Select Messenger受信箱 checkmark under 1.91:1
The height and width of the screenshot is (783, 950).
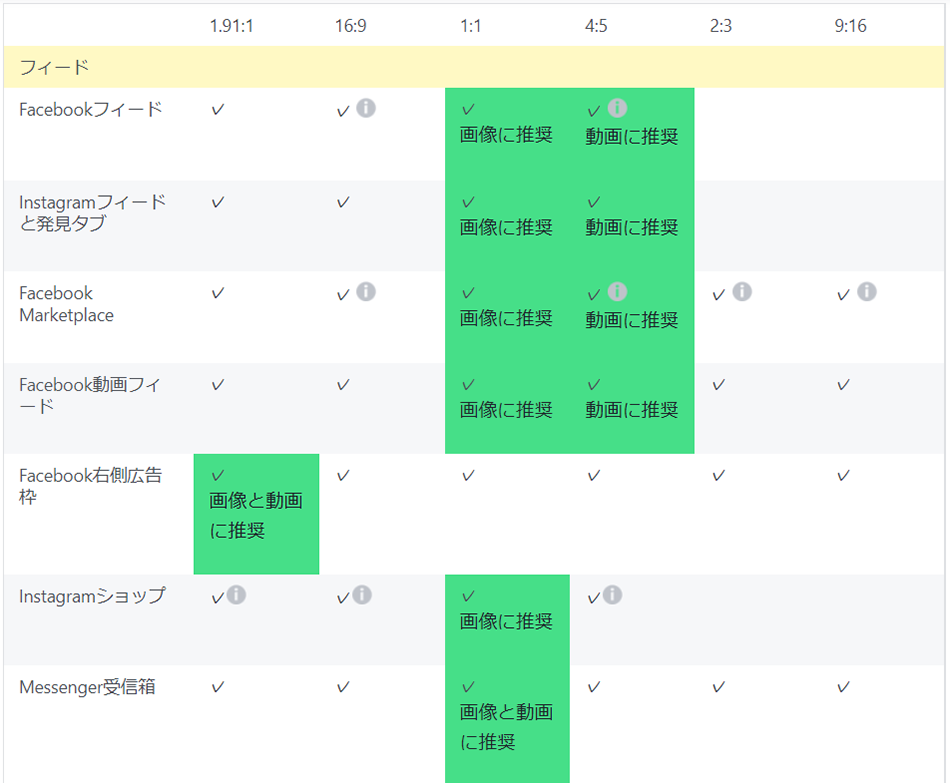coord(218,687)
